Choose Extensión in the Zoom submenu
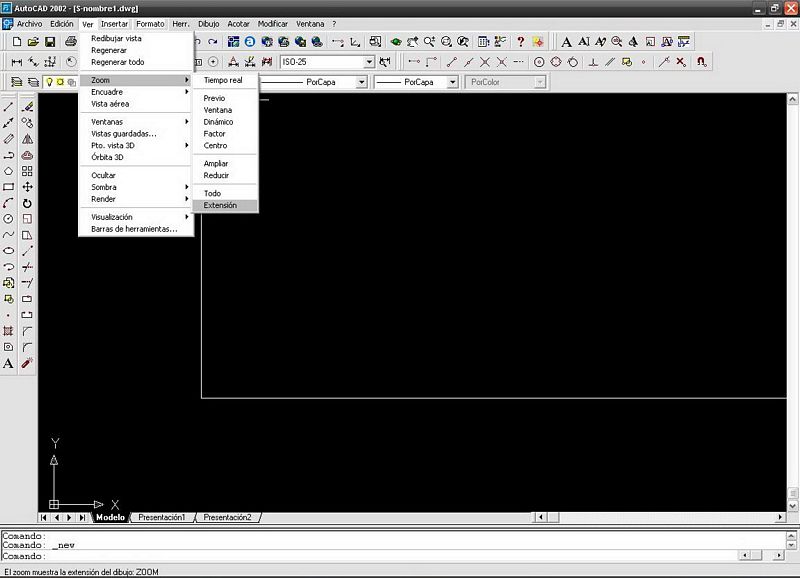The height and width of the screenshot is (578, 800). pyautogui.click(x=225, y=205)
